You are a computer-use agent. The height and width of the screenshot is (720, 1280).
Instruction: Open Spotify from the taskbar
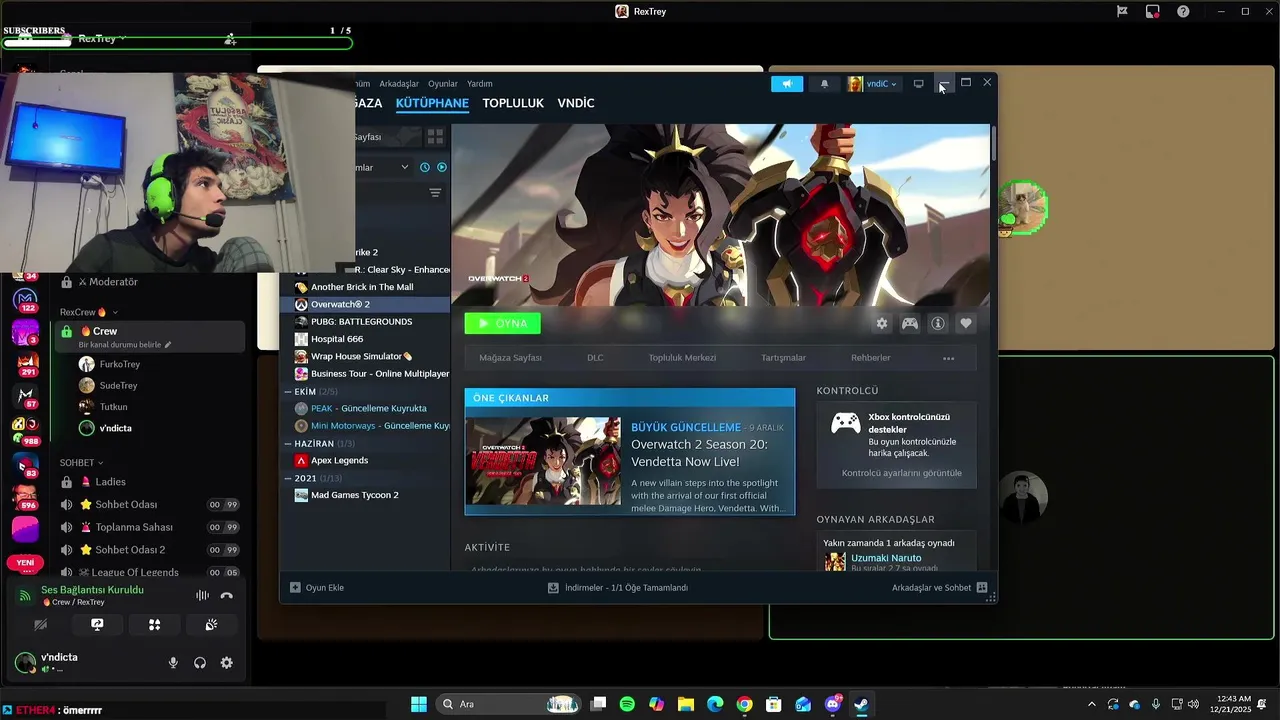627,704
